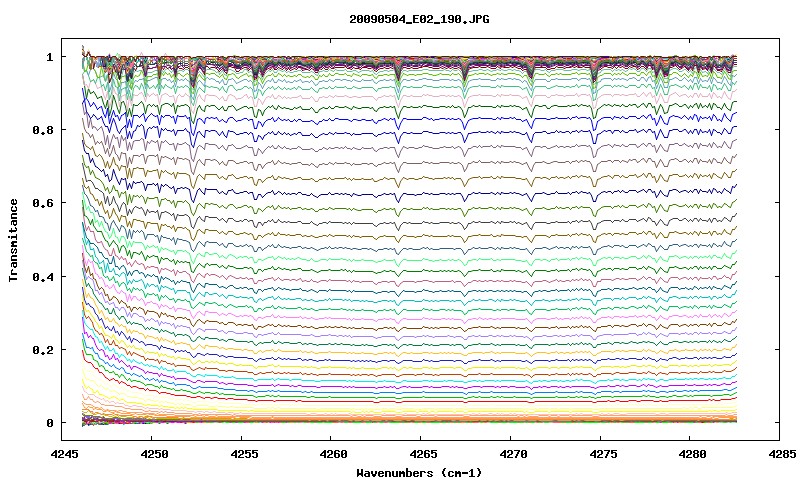Click the y-axis tick label 1
This screenshot has height=480, width=800.
coord(49,57)
